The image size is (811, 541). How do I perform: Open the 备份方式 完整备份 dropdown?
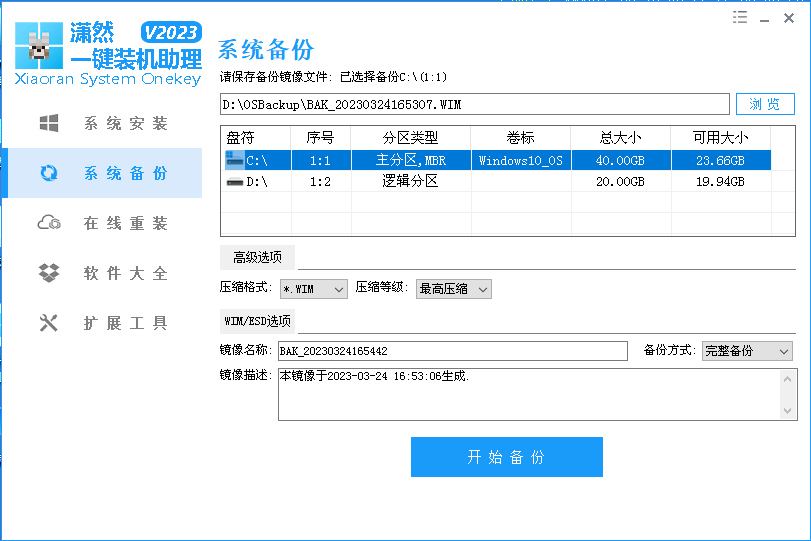tap(746, 351)
